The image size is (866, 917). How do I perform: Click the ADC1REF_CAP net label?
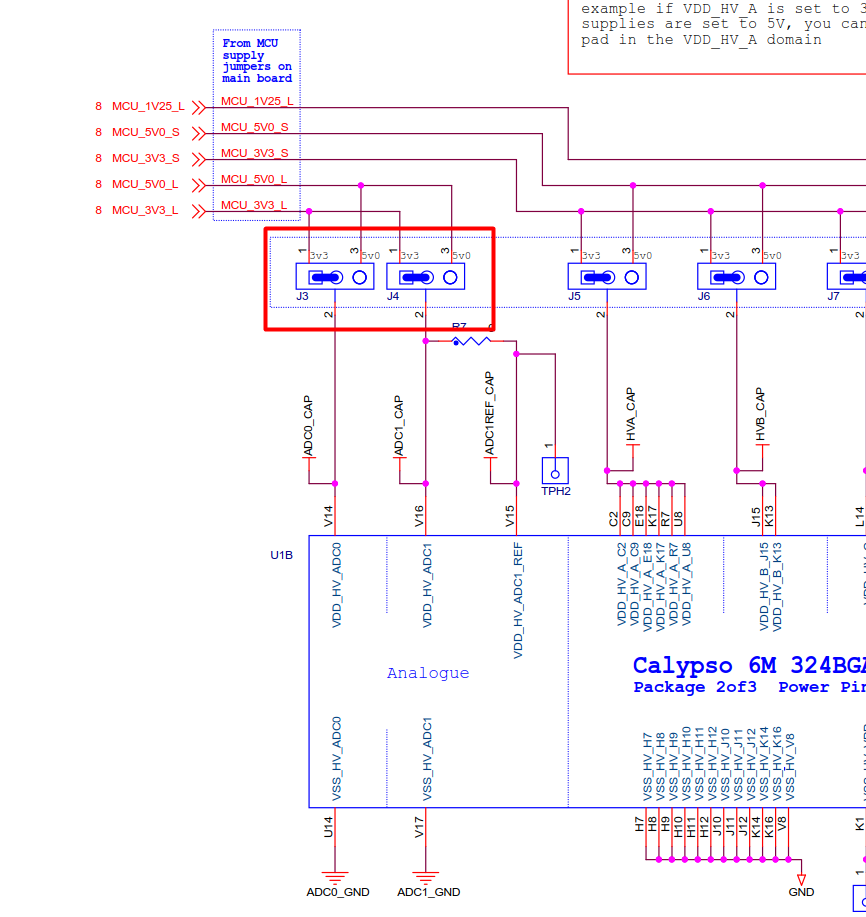tap(489, 413)
